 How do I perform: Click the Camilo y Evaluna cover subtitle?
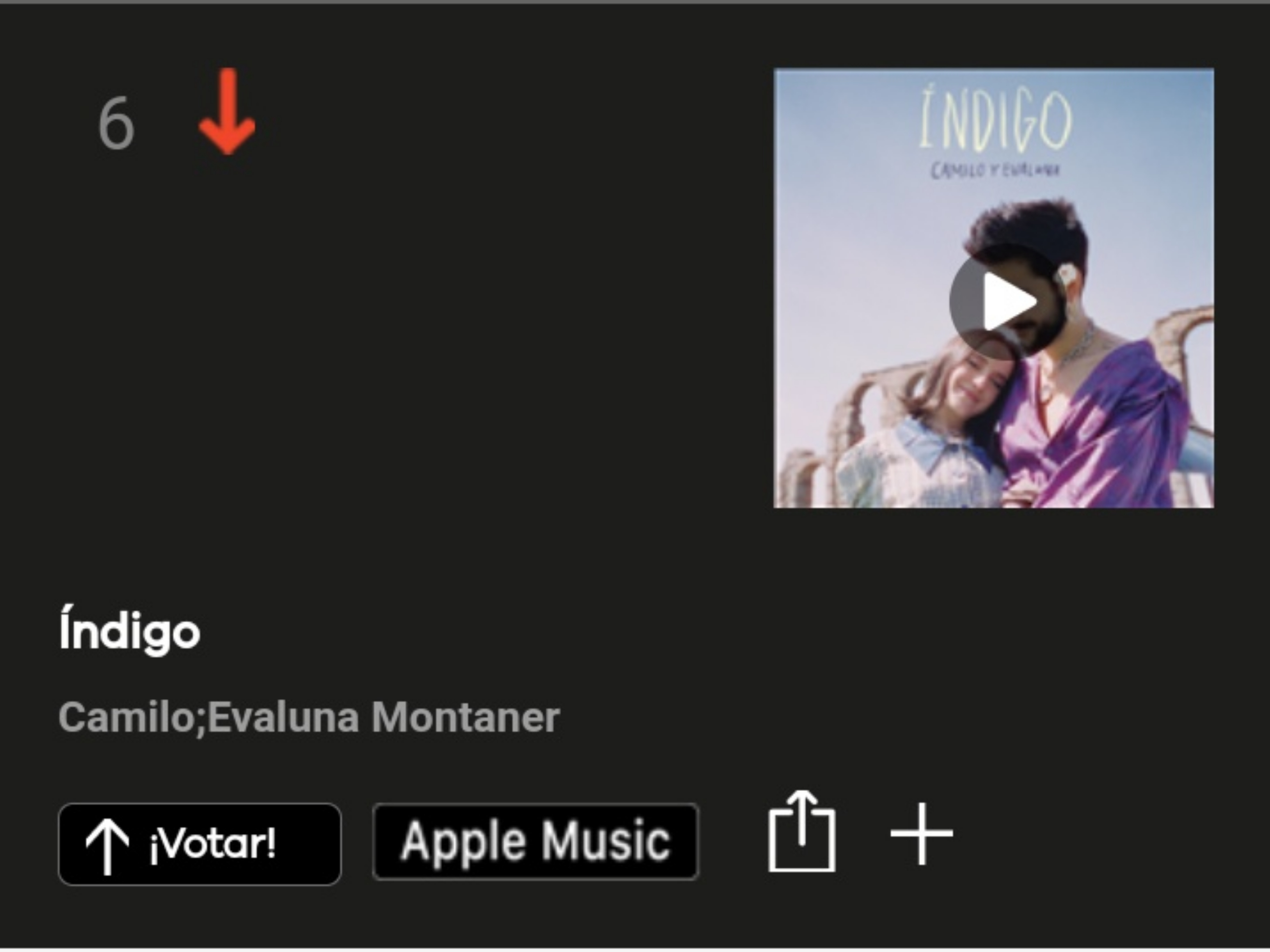pos(995,171)
